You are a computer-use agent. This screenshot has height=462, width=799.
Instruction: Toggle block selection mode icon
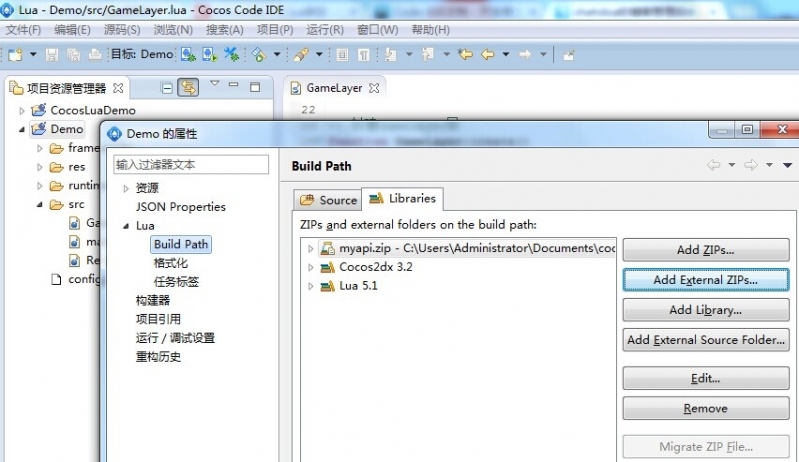point(342,54)
